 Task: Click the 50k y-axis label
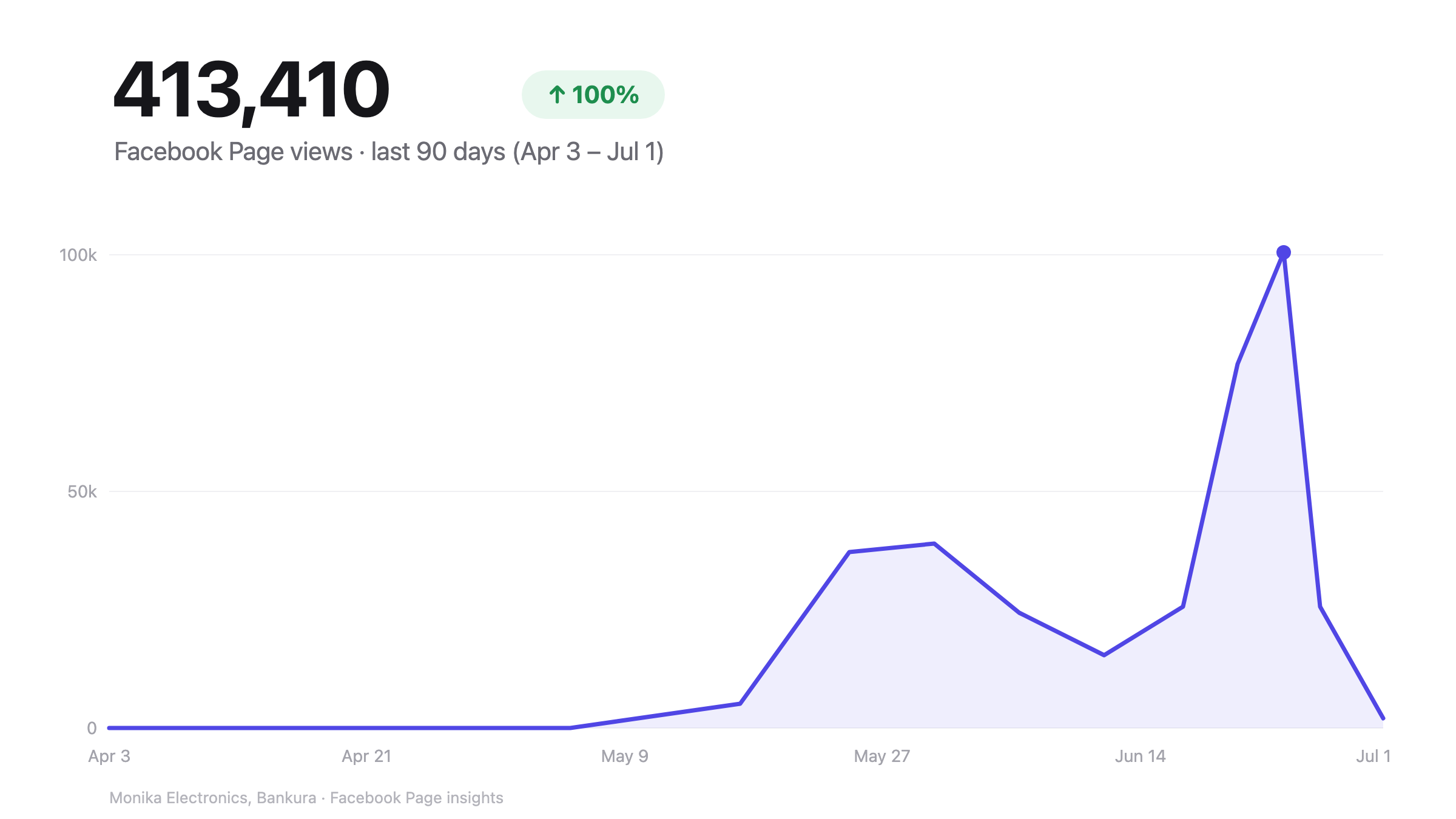82,491
